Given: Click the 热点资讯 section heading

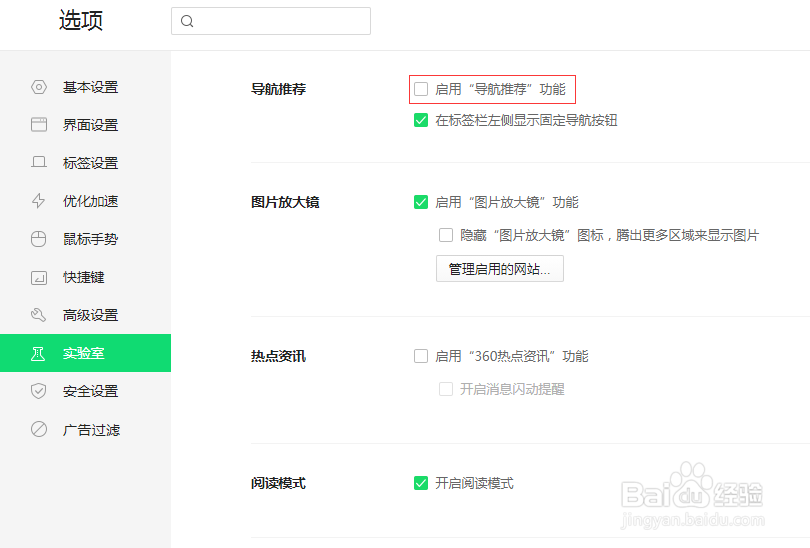Looking at the screenshot, I should 278,356.
